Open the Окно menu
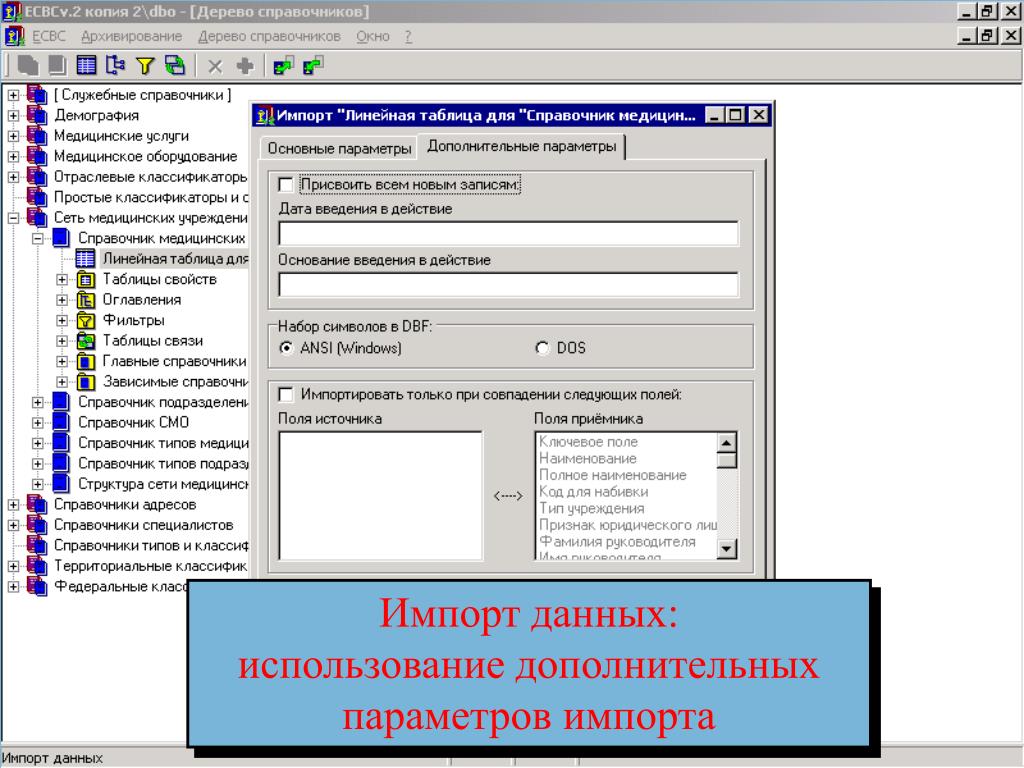The image size is (1024, 768). [x=373, y=37]
